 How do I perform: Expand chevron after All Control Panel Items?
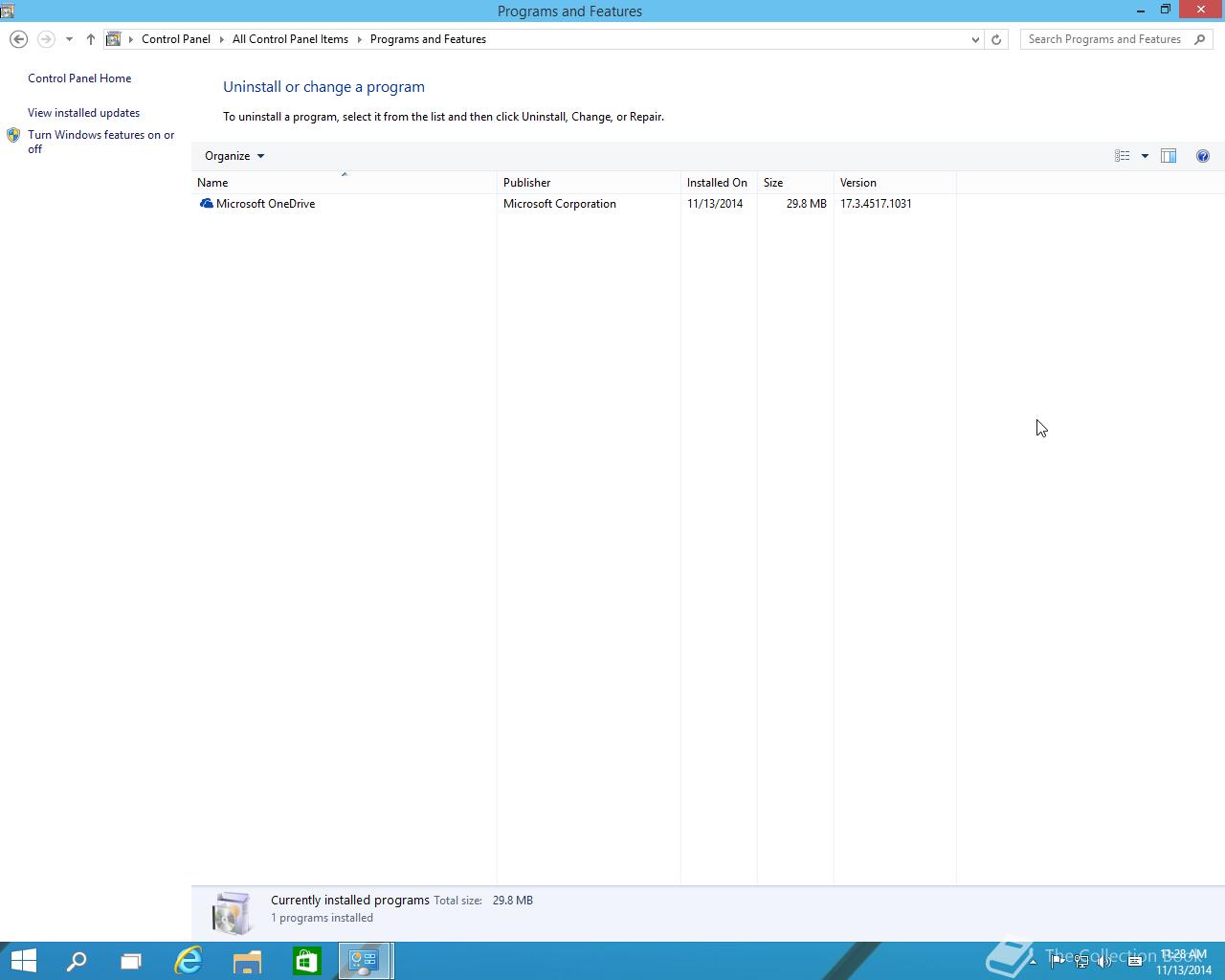(x=360, y=39)
